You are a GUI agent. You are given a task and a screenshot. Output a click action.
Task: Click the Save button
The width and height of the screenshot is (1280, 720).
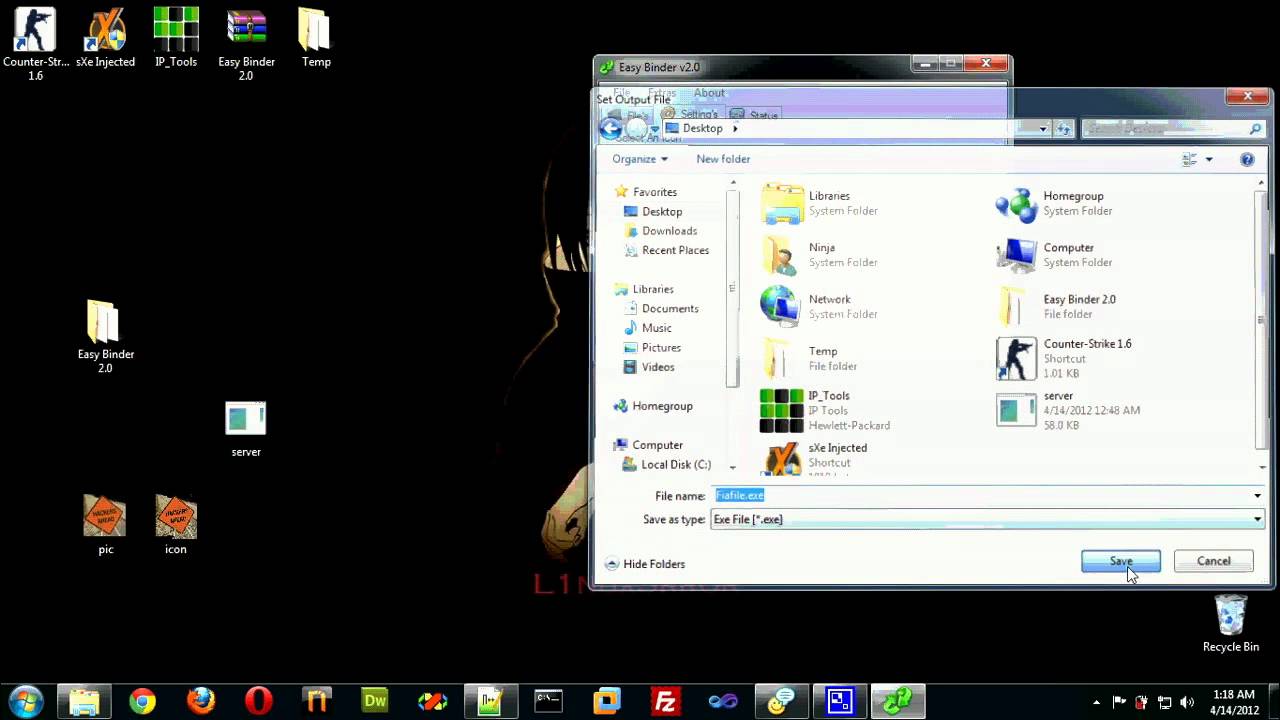click(1121, 561)
